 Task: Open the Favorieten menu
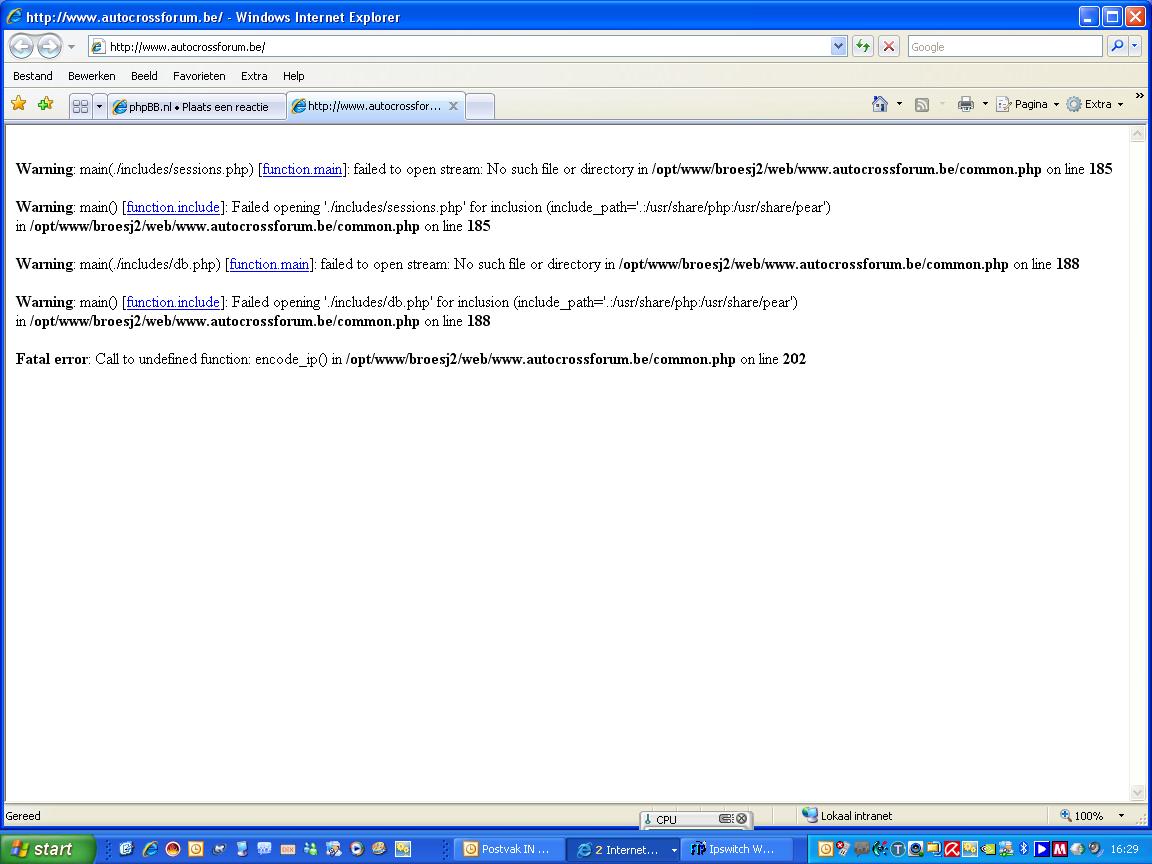coord(199,76)
